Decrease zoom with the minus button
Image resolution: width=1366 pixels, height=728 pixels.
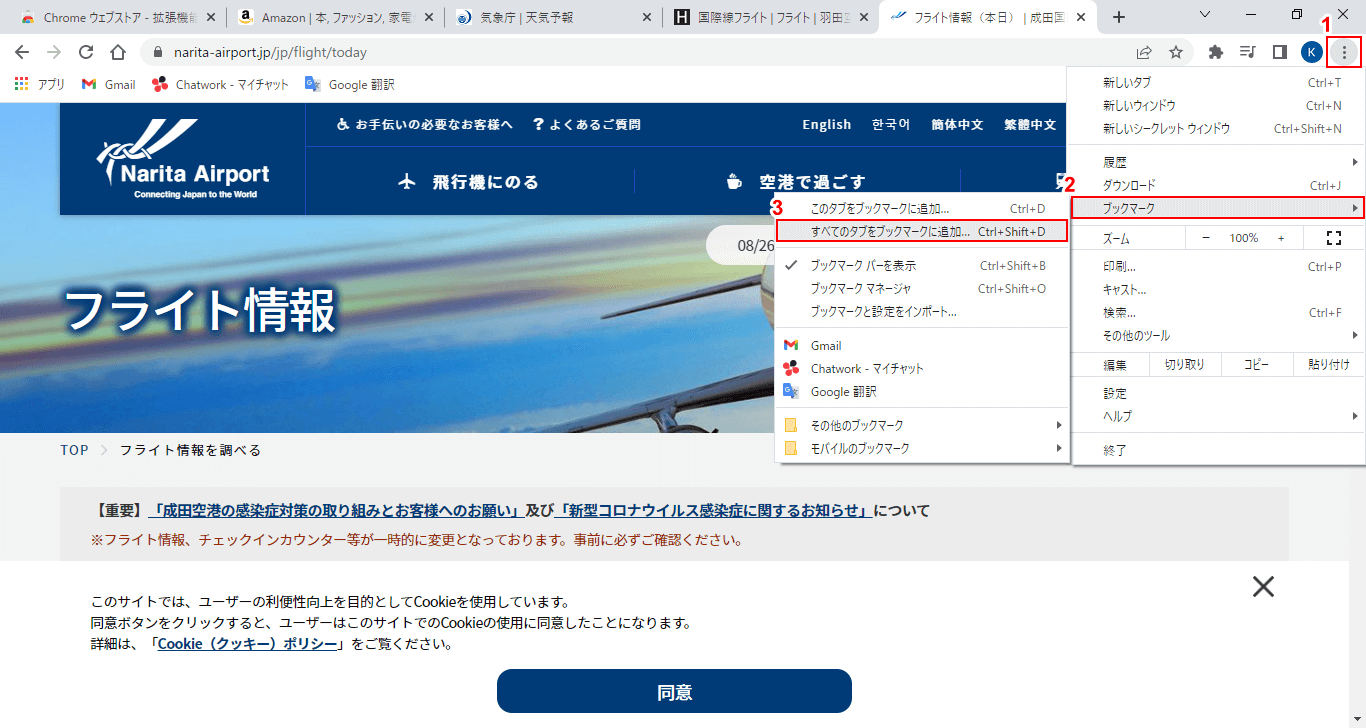pyautogui.click(x=1206, y=238)
